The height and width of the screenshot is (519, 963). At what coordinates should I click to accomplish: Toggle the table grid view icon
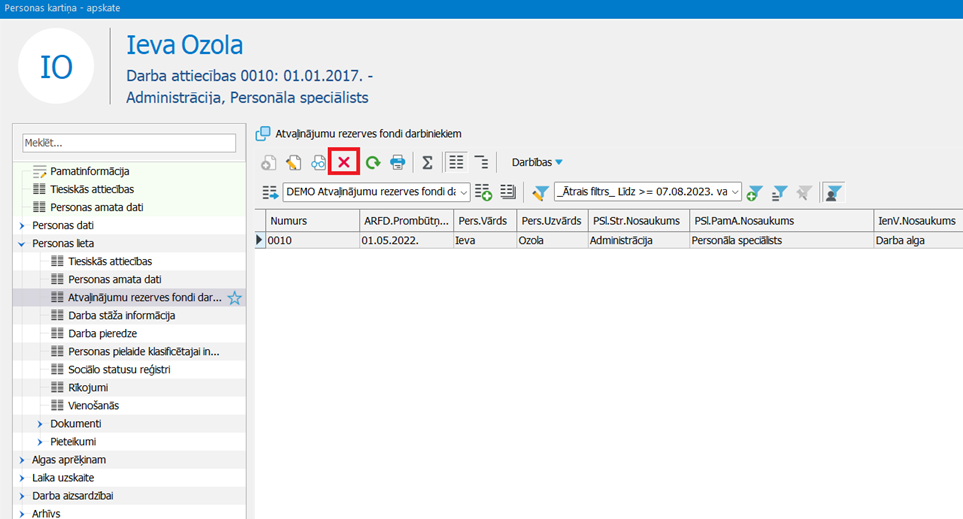click(456, 162)
